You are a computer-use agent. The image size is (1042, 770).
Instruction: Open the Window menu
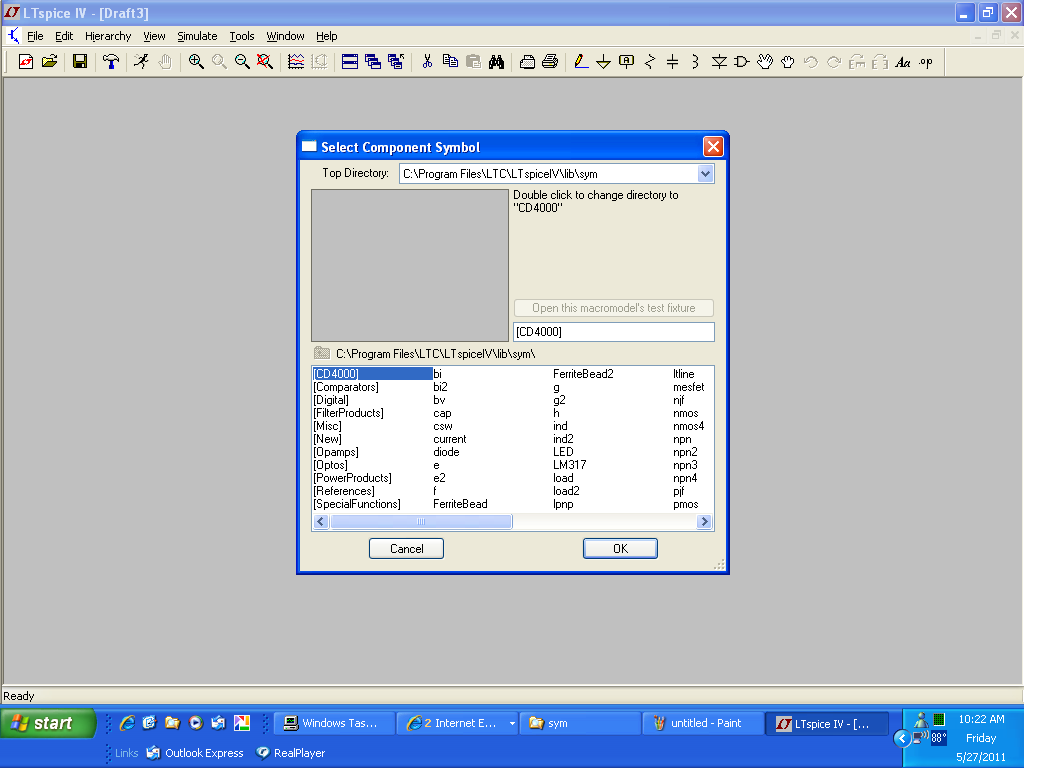(285, 36)
